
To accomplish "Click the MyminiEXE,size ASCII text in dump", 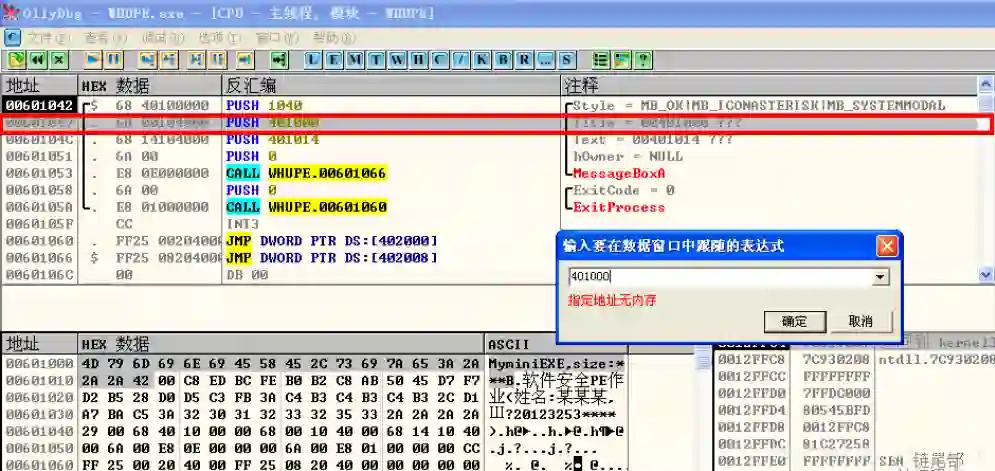I will [x=558, y=365].
